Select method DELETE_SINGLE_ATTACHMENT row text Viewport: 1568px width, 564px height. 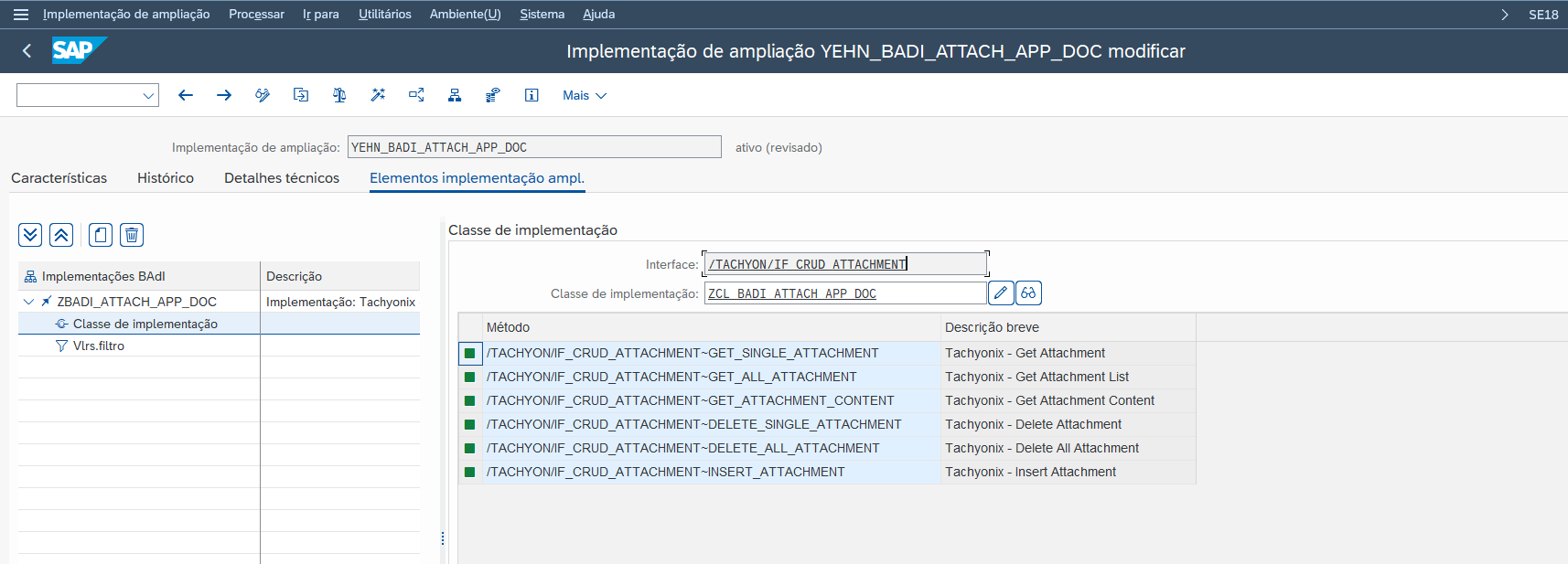pos(694,424)
